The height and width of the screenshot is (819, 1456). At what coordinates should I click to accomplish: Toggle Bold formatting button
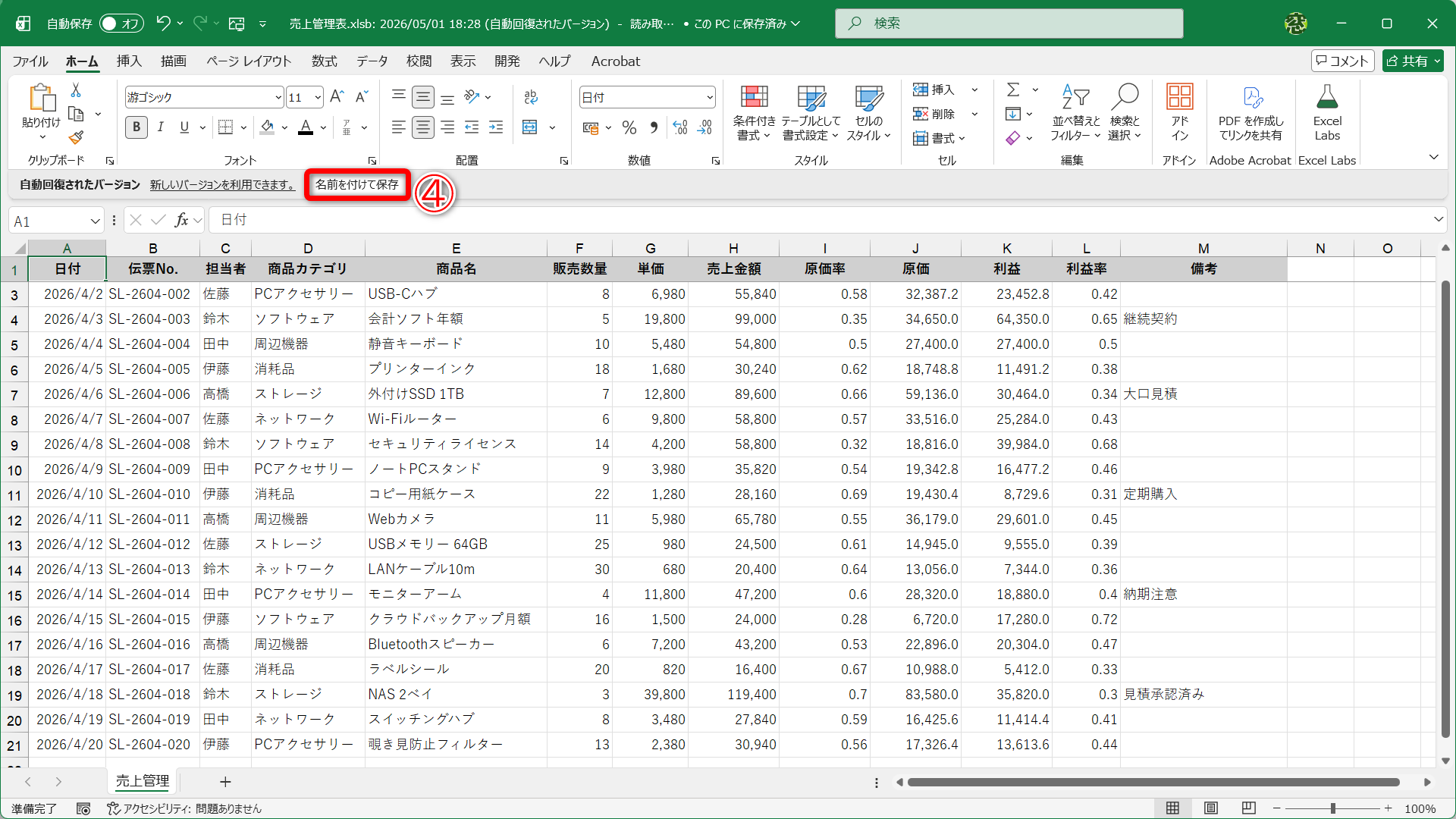(x=136, y=127)
